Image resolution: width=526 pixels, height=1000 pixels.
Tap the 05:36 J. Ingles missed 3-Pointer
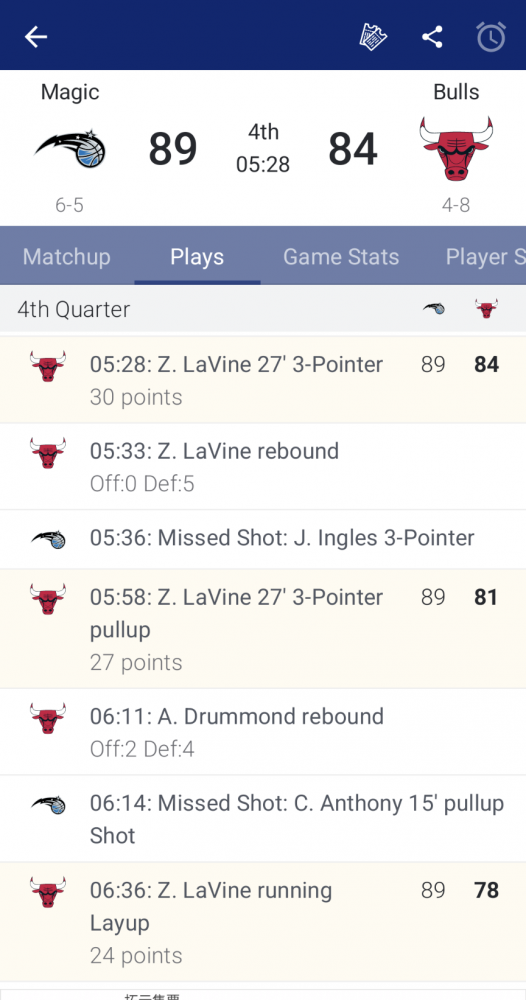[263, 539]
